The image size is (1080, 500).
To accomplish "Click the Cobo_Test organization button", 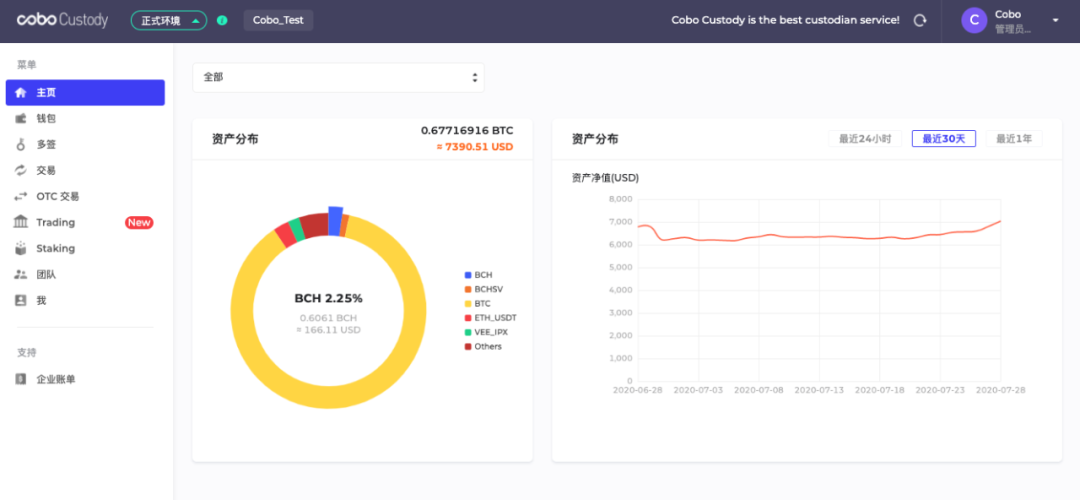I will [x=278, y=20].
